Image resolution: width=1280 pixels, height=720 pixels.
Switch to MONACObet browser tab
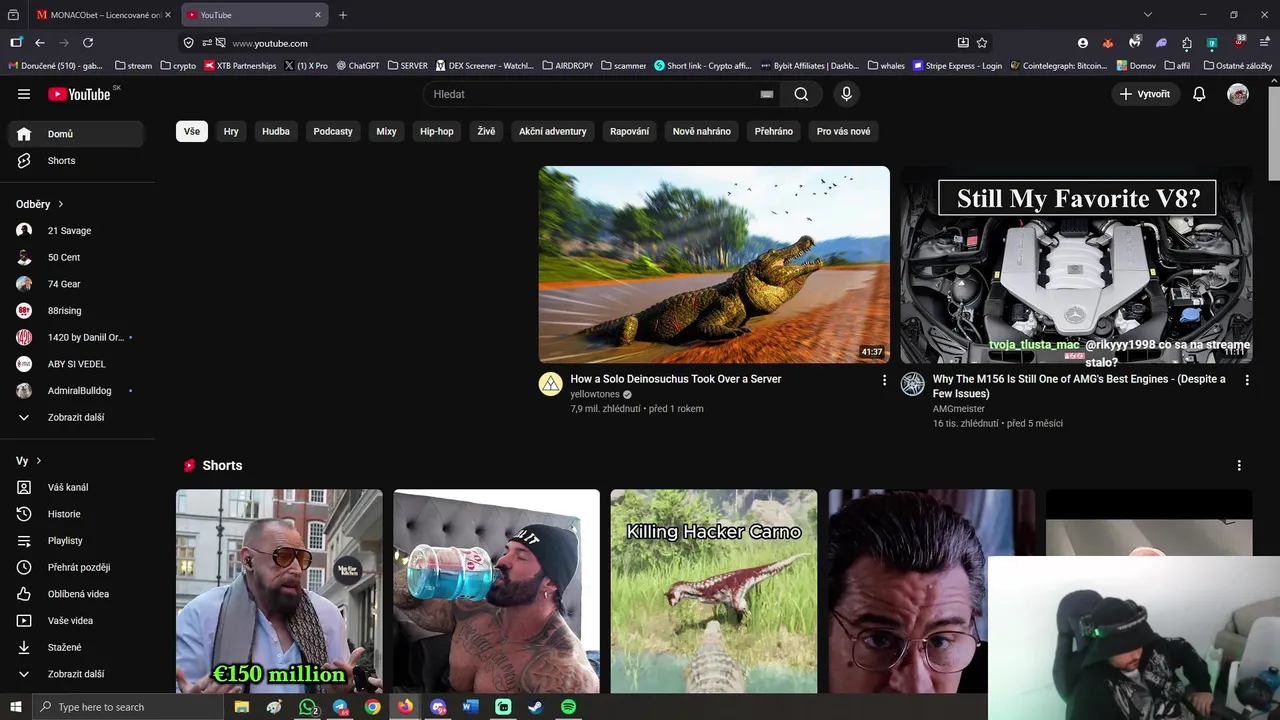click(103, 15)
